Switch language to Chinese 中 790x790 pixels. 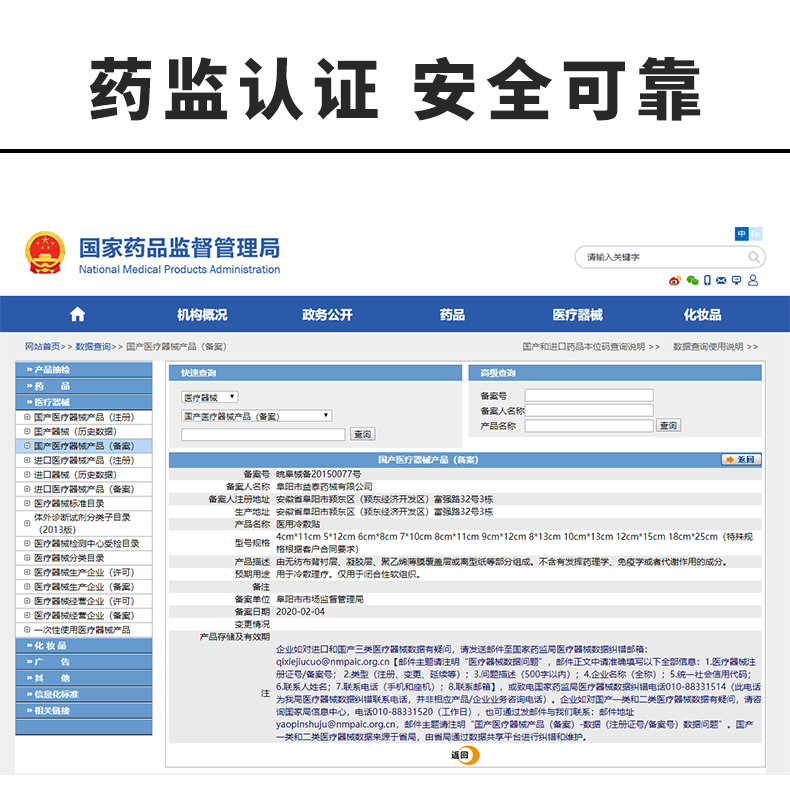pyautogui.click(x=742, y=234)
